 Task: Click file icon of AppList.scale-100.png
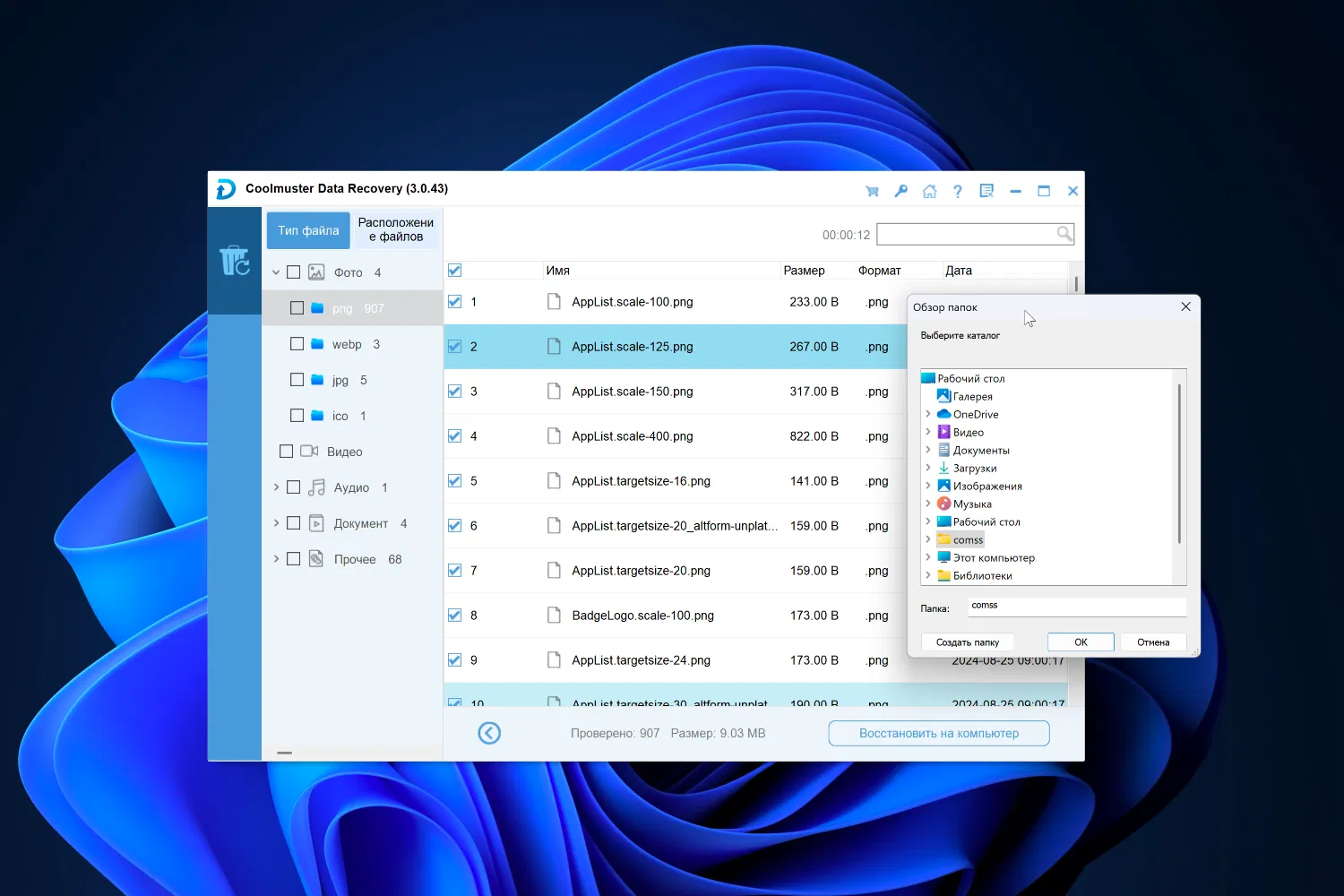point(555,302)
